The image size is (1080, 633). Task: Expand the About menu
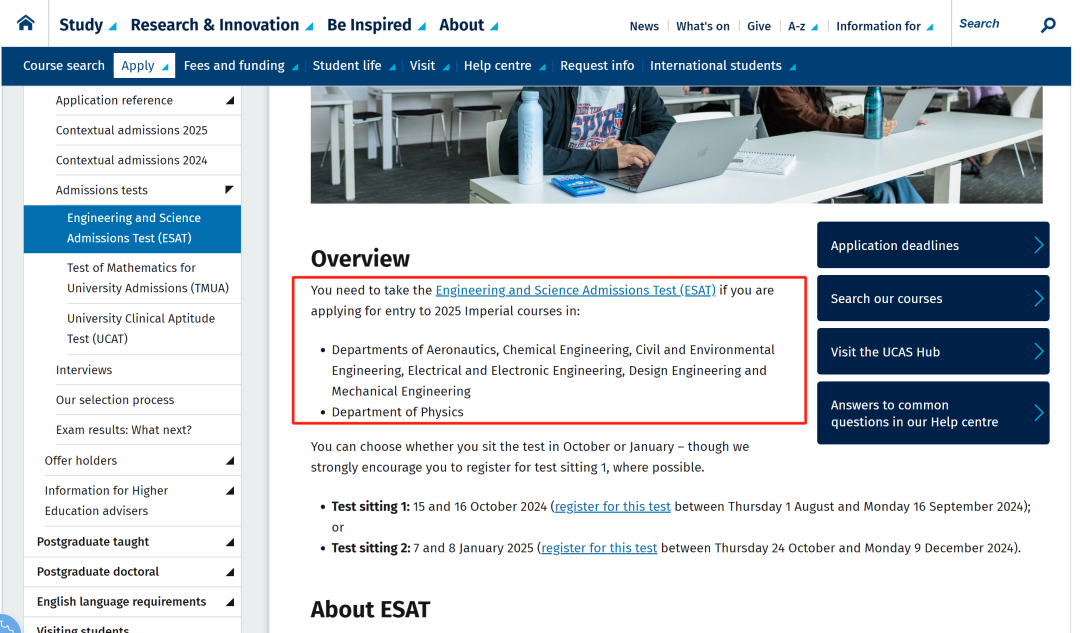(468, 25)
